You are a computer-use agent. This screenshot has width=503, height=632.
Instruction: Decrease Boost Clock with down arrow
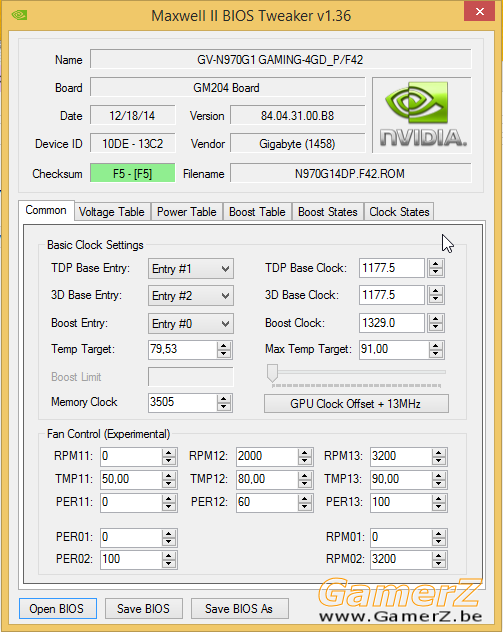click(x=435, y=327)
